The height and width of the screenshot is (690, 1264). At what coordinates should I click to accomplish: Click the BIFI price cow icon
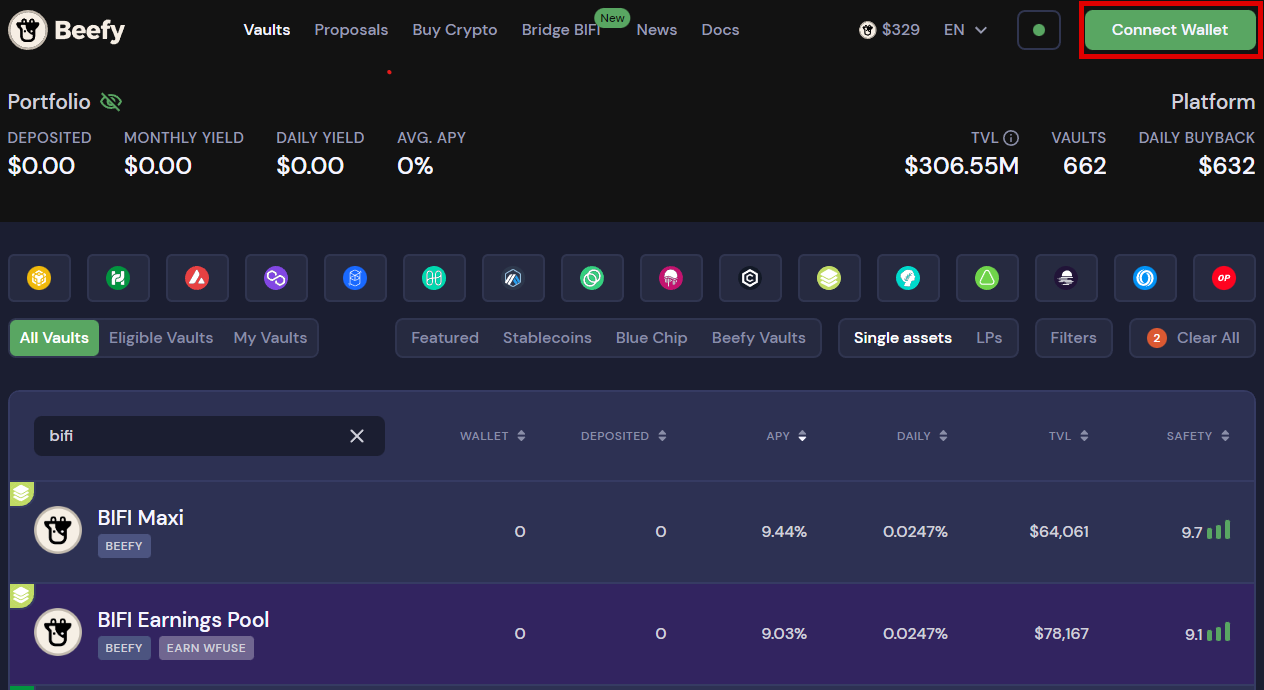[x=868, y=30]
